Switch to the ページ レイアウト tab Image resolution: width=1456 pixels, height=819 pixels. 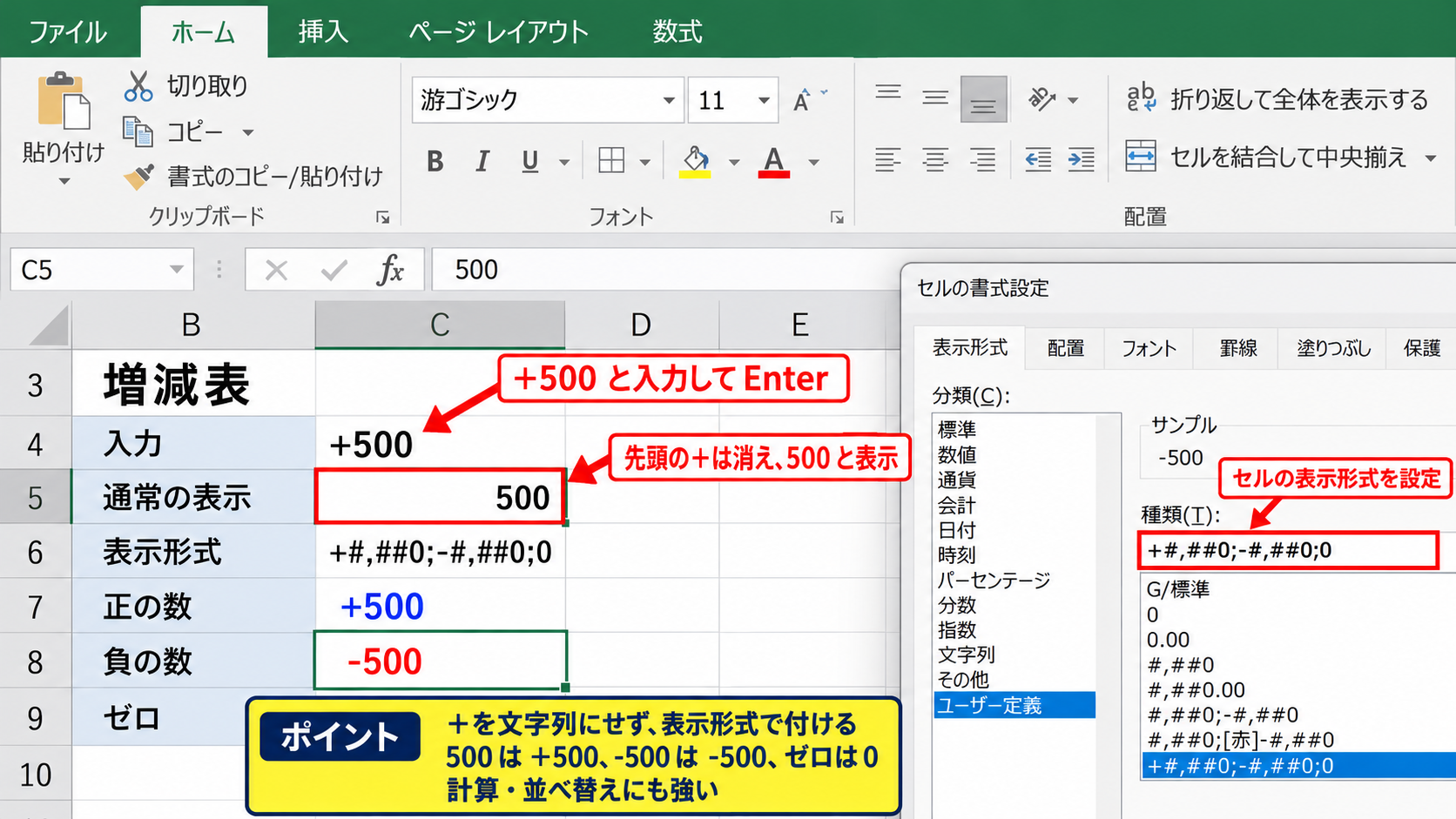click(499, 32)
